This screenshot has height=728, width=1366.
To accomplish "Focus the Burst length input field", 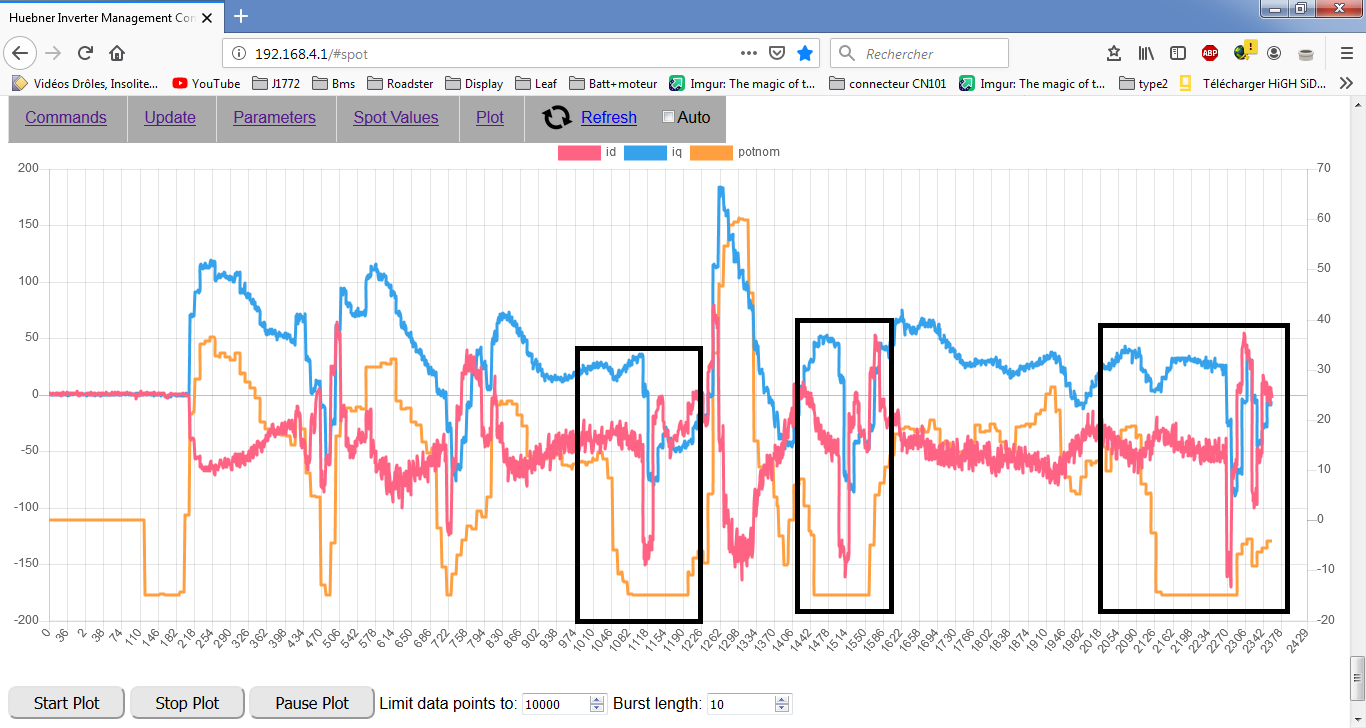I will pyautogui.click(x=740, y=704).
